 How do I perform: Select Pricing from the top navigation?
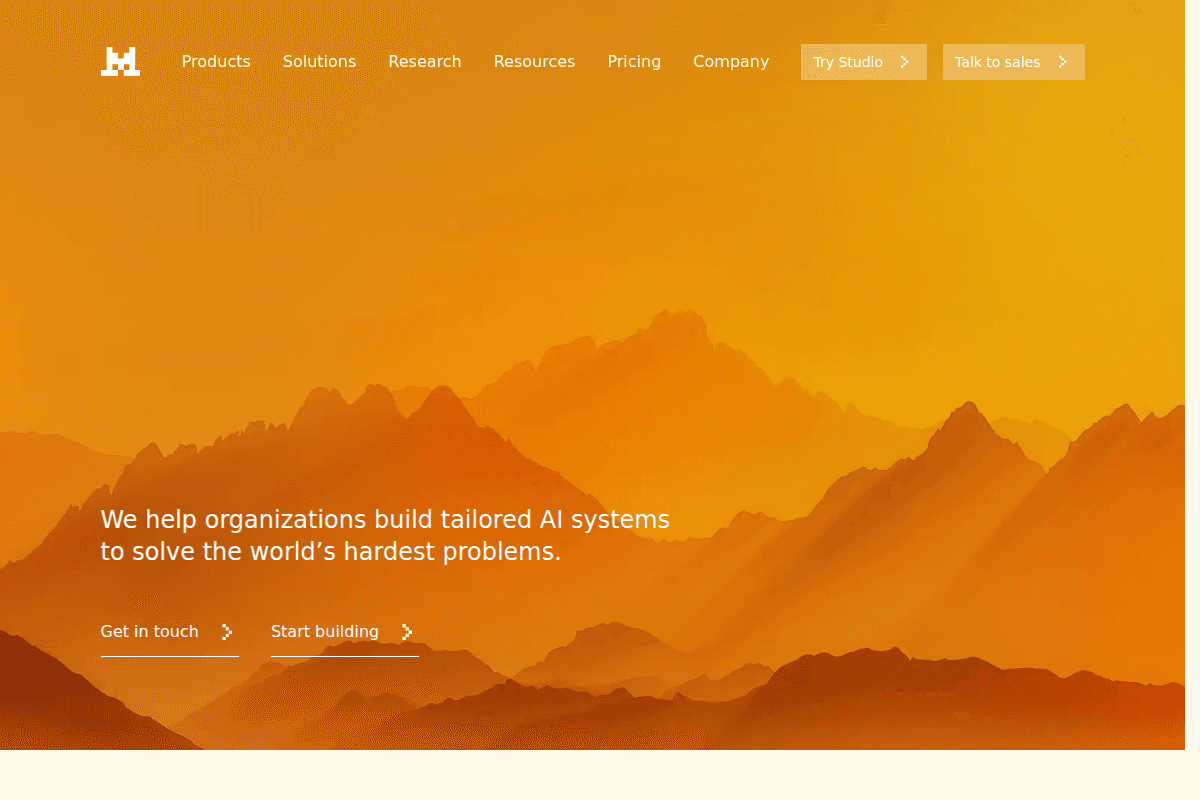tap(634, 61)
